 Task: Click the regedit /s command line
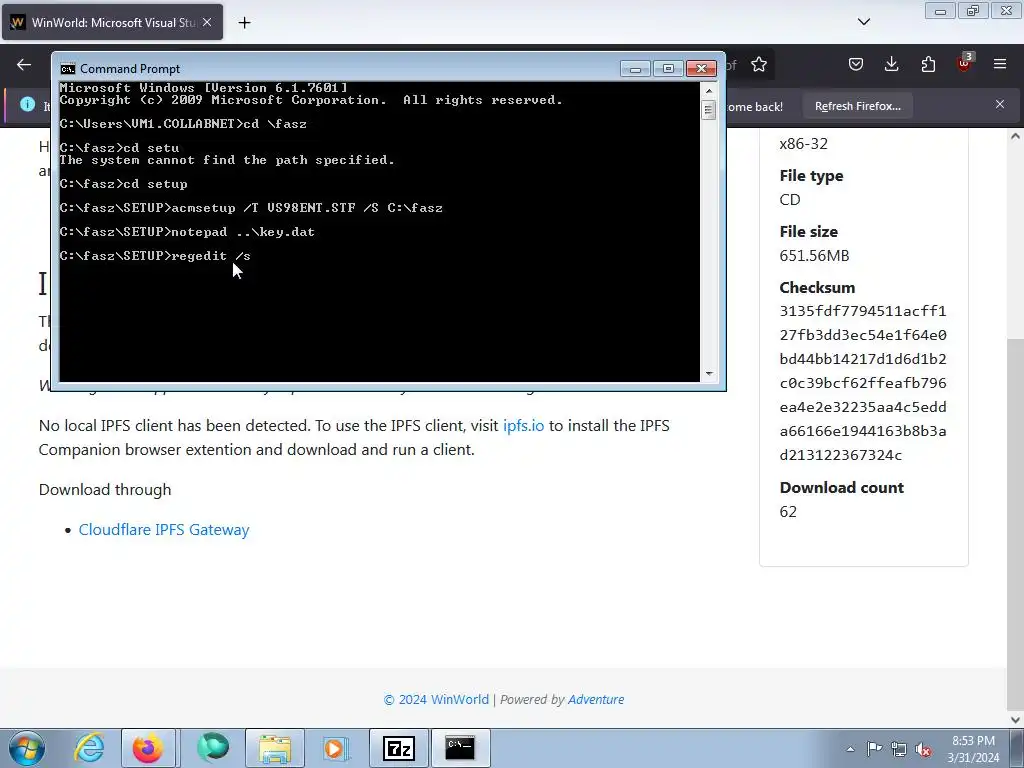coord(155,256)
